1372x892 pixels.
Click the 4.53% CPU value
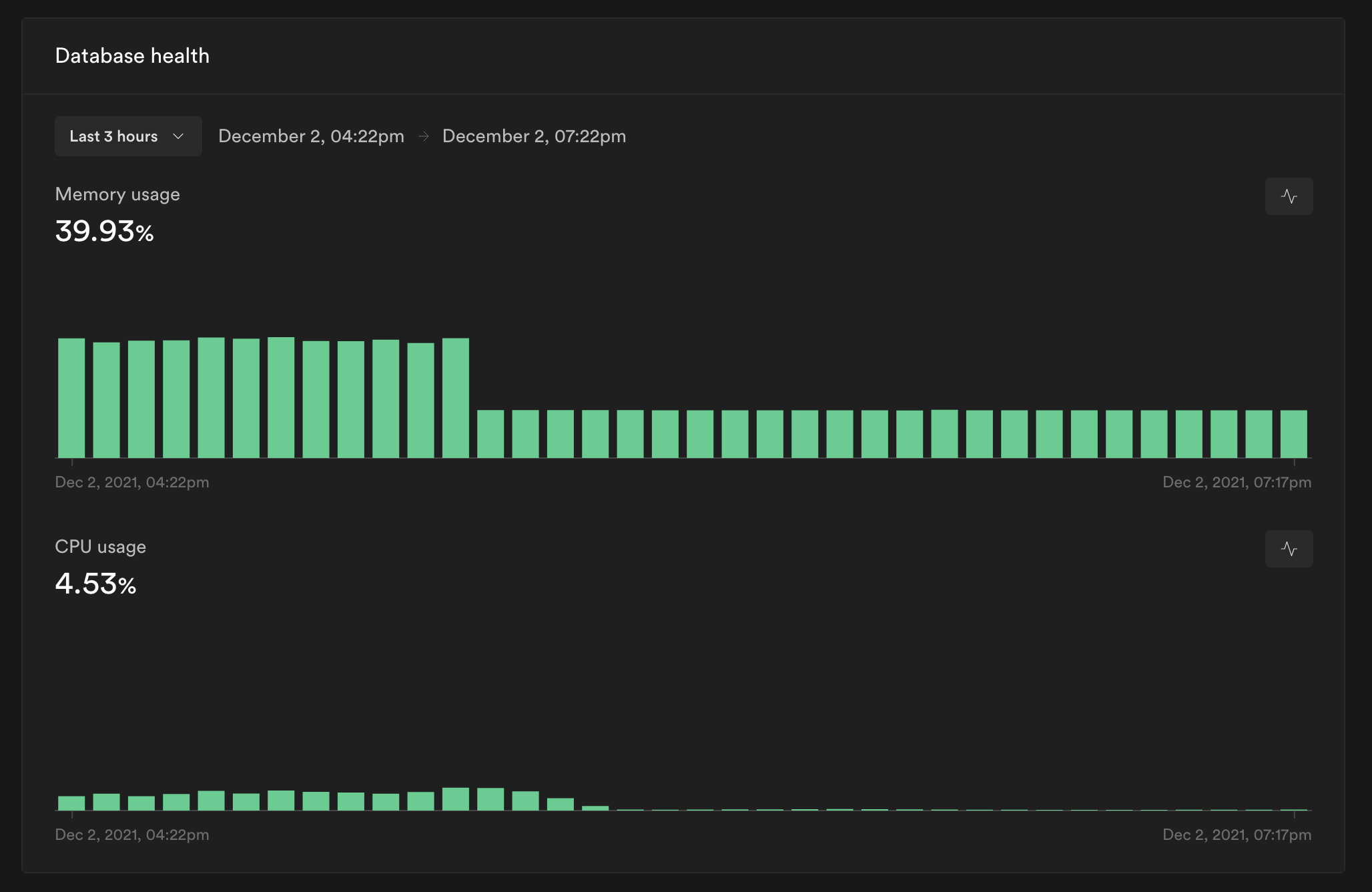pos(95,584)
